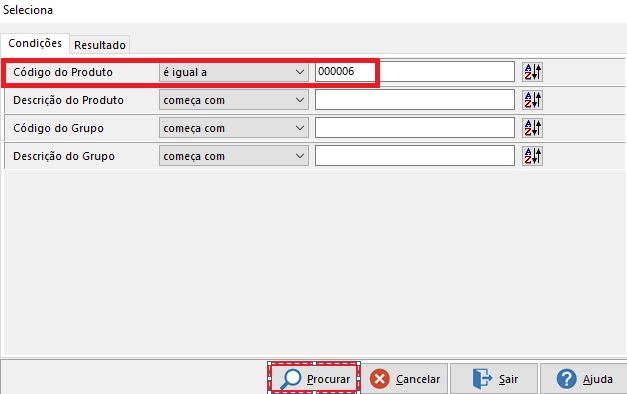Select the Código do Grupo label
The width and height of the screenshot is (627, 394).
tap(58, 128)
